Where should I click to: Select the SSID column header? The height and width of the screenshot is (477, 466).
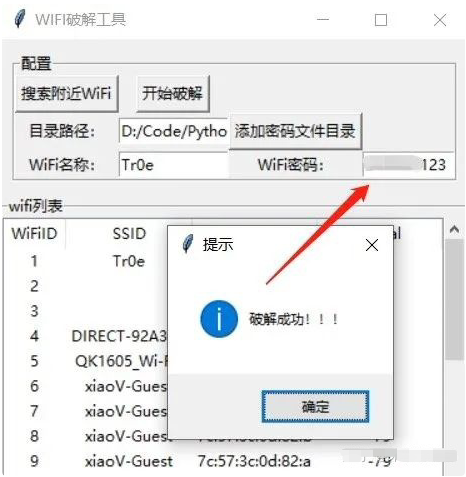pos(129,234)
